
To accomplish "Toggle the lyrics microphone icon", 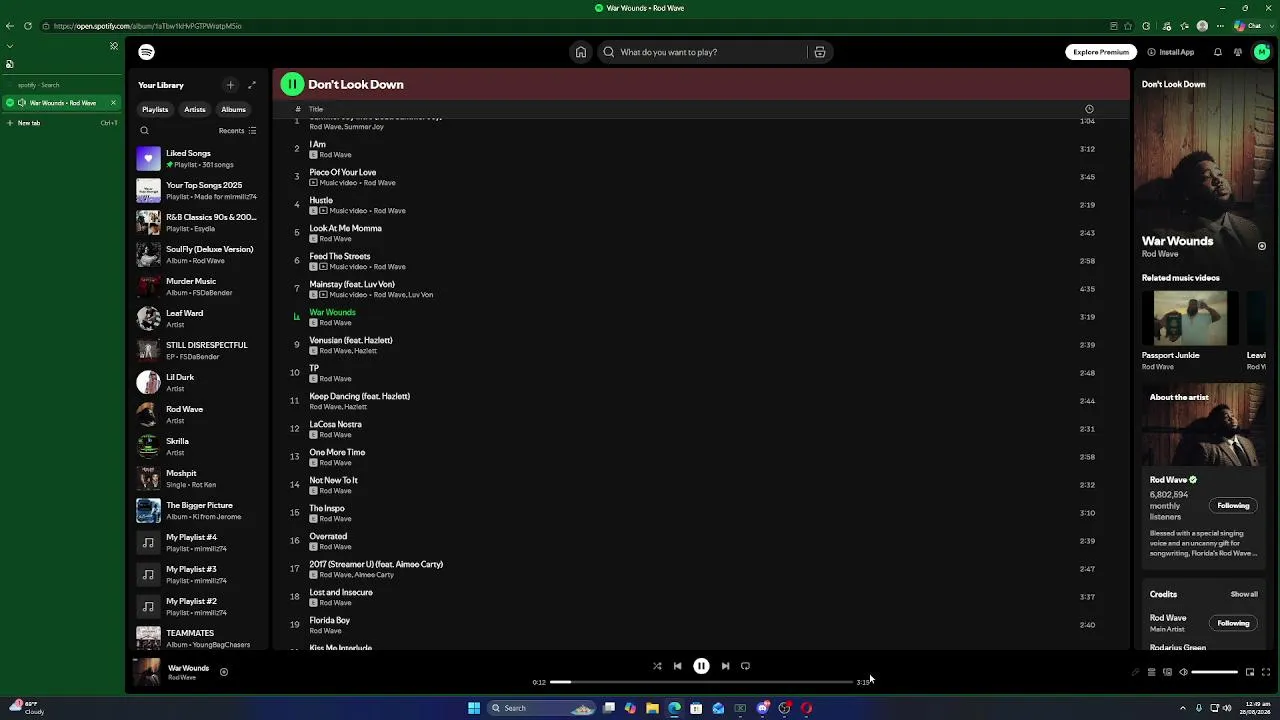I will 1135,672.
